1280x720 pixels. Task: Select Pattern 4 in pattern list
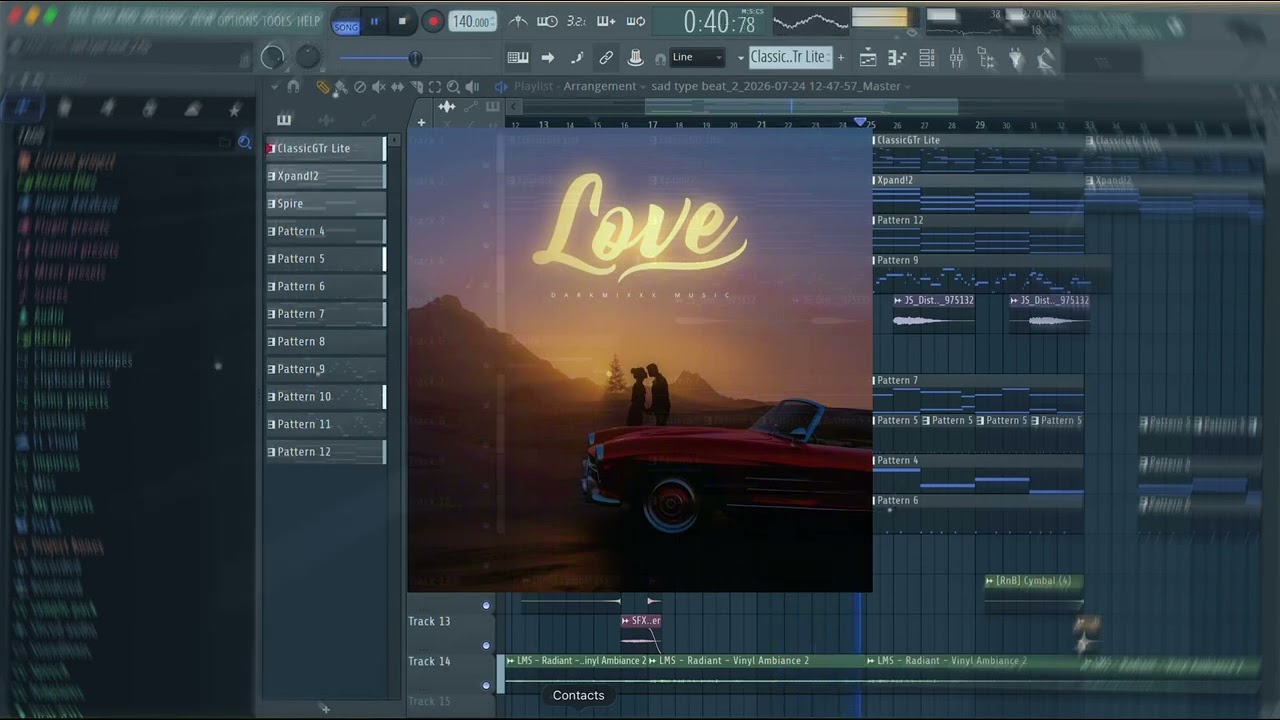[325, 231]
